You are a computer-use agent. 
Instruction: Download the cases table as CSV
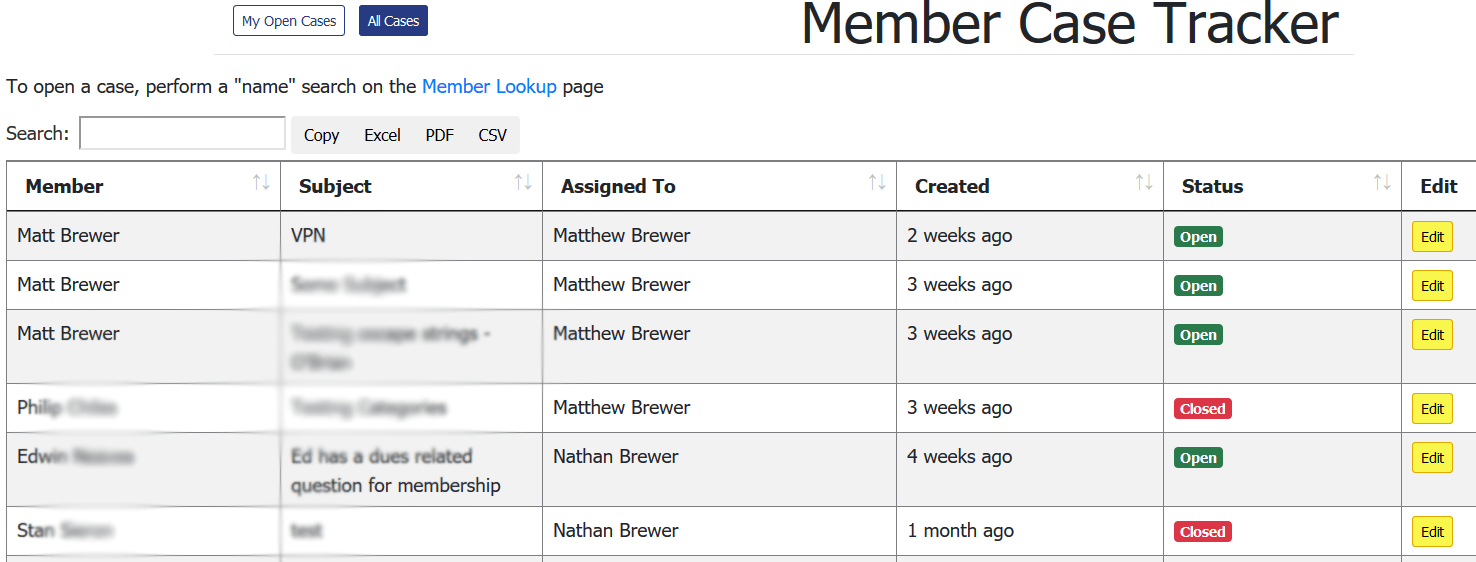click(x=492, y=135)
